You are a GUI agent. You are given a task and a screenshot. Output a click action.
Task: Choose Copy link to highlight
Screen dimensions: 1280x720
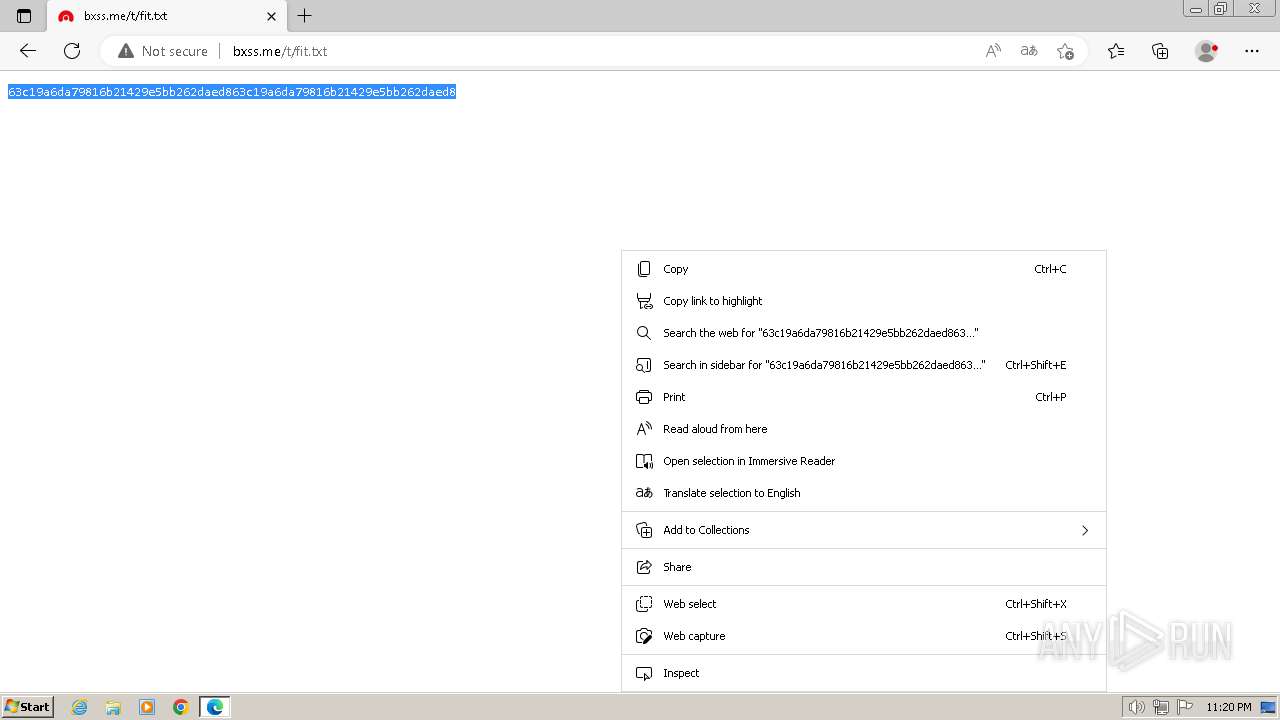tap(864, 301)
